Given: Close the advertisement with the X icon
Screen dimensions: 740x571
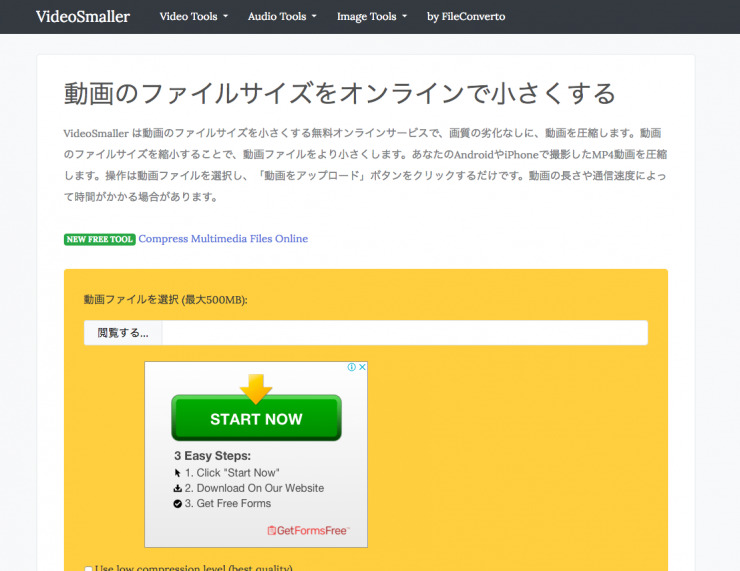Looking at the screenshot, I should [362, 367].
